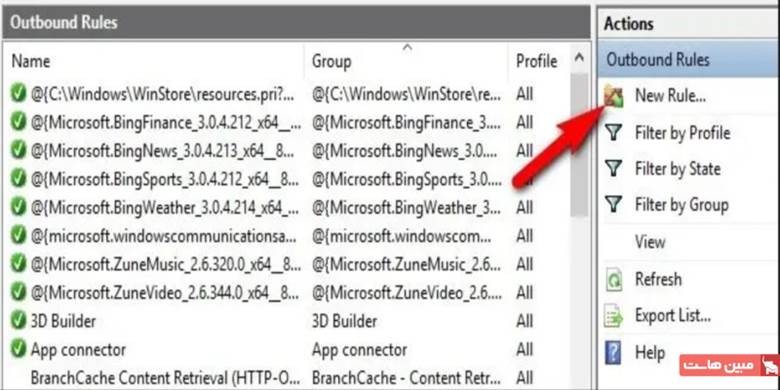
Task: Click Group cell @{Microsoft.BingFinance_3
Action: tap(407, 122)
